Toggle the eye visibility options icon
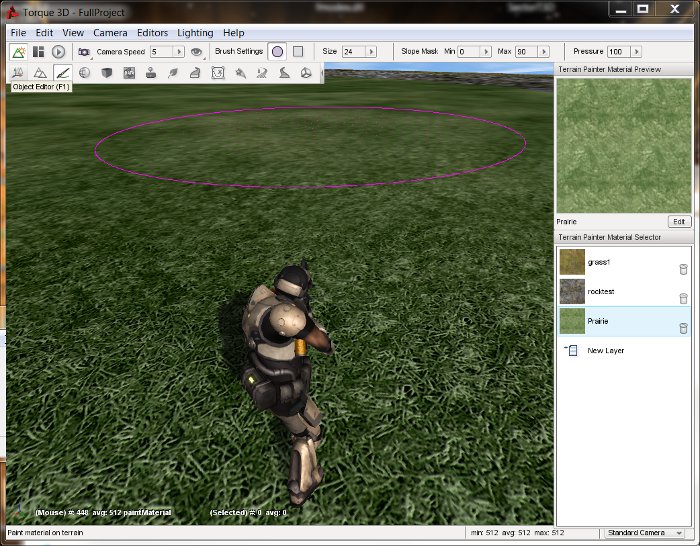The image size is (700, 546). [x=197, y=51]
